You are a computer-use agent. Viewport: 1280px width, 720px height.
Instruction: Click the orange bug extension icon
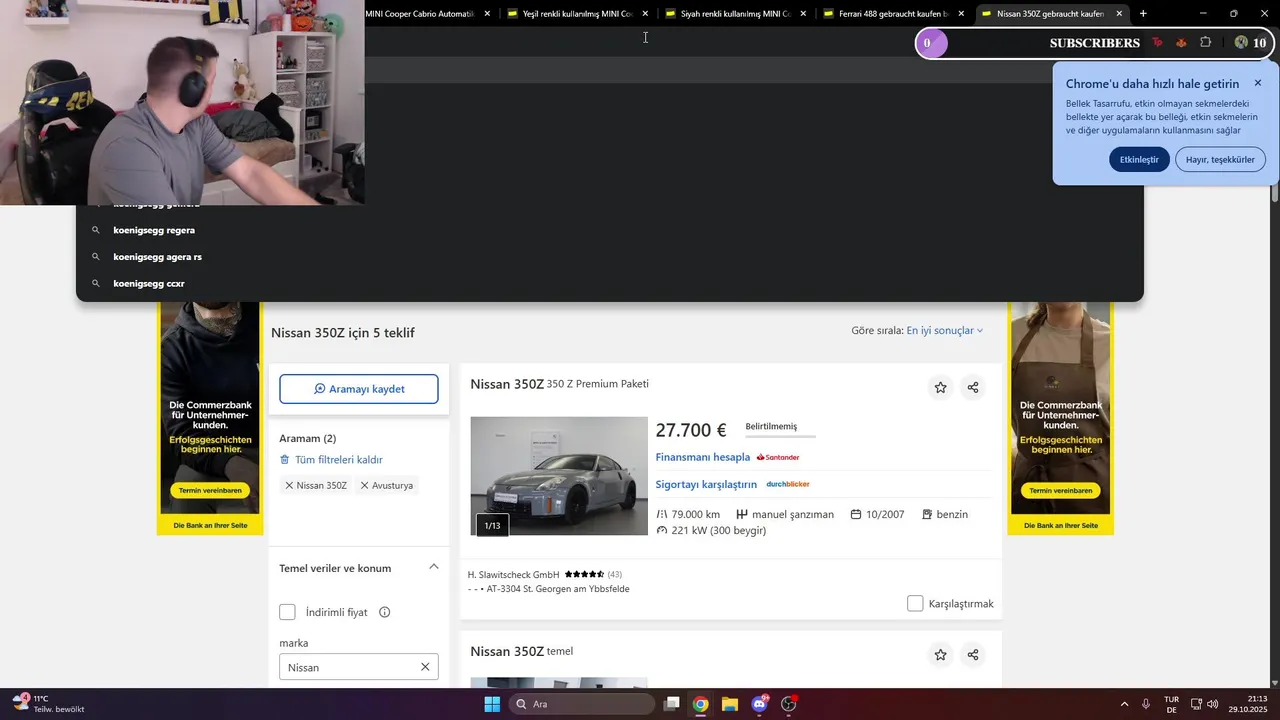[1181, 42]
